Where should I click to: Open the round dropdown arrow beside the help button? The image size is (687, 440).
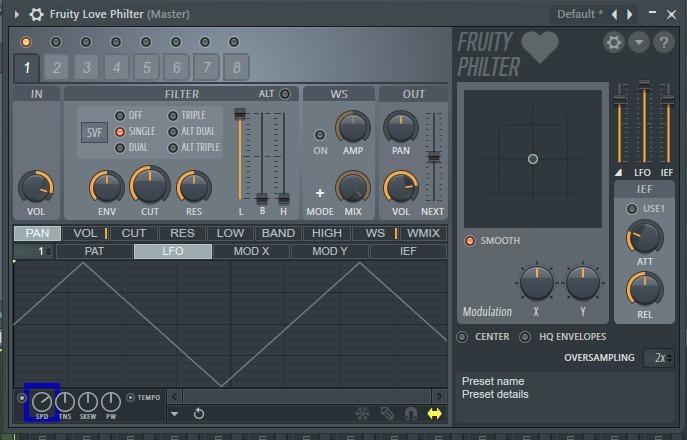pyautogui.click(x=639, y=43)
